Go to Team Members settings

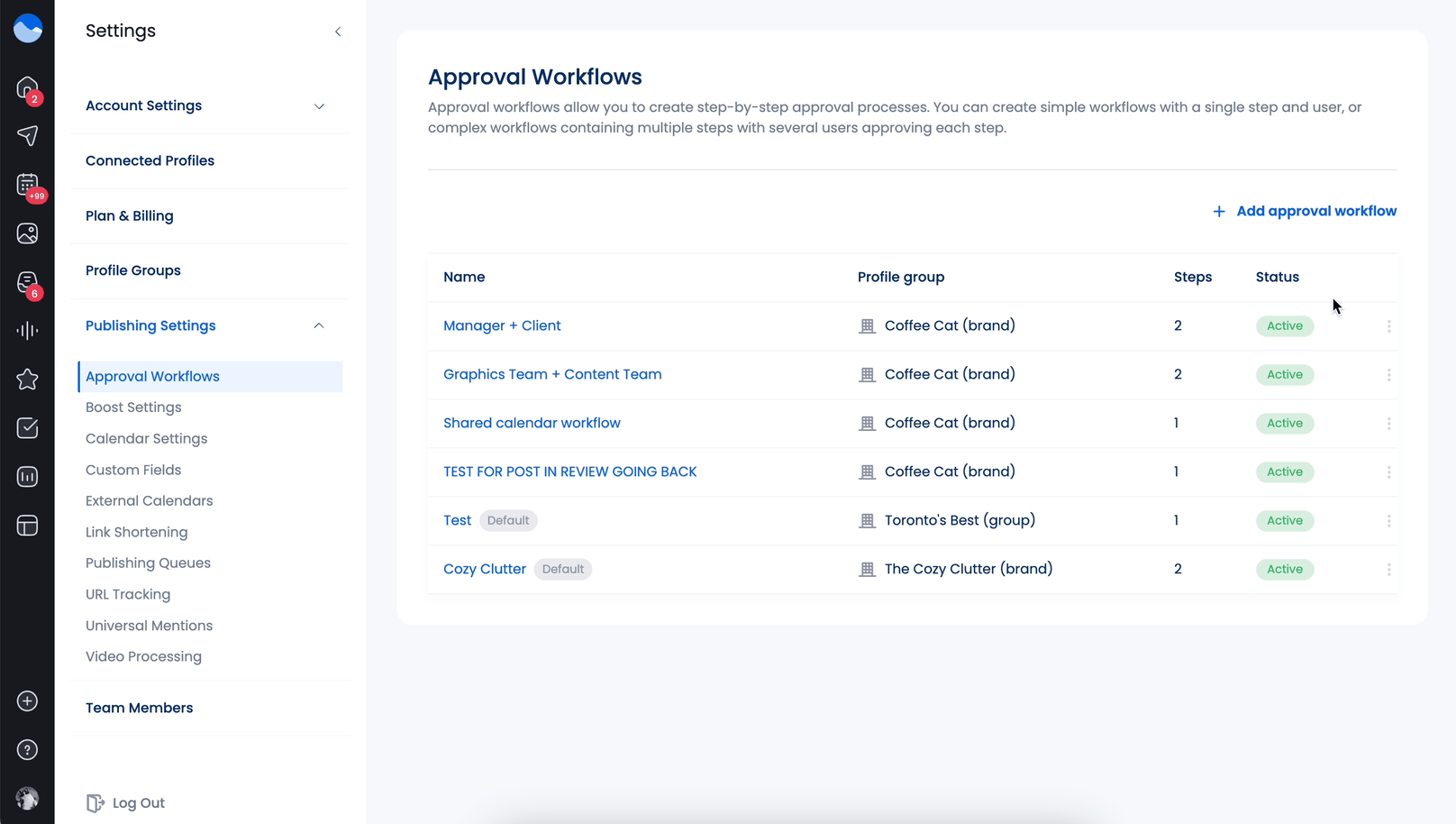pyautogui.click(x=140, y=708)
